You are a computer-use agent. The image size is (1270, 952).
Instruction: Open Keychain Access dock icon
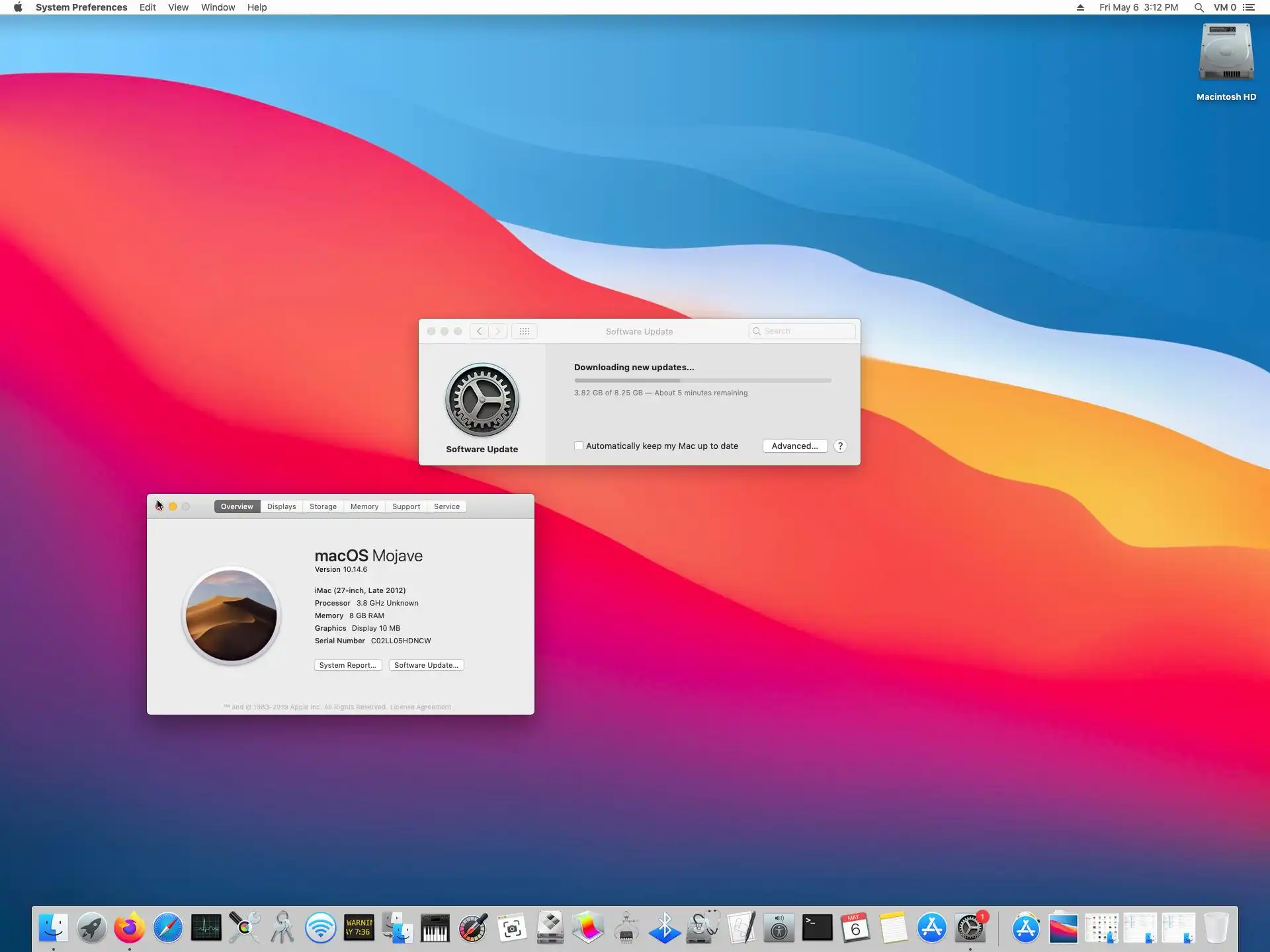click(x=282, y=928)
